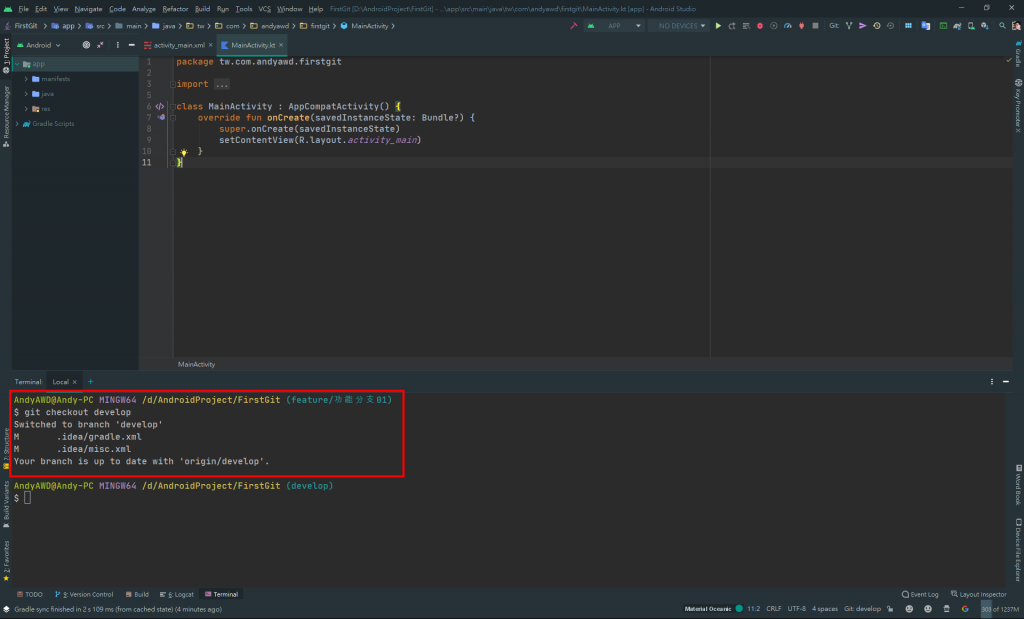The height and width of the screenshot is (619, 1024).
Task: Toggle the Structure side tab
Action: click(x=6, y=449)
